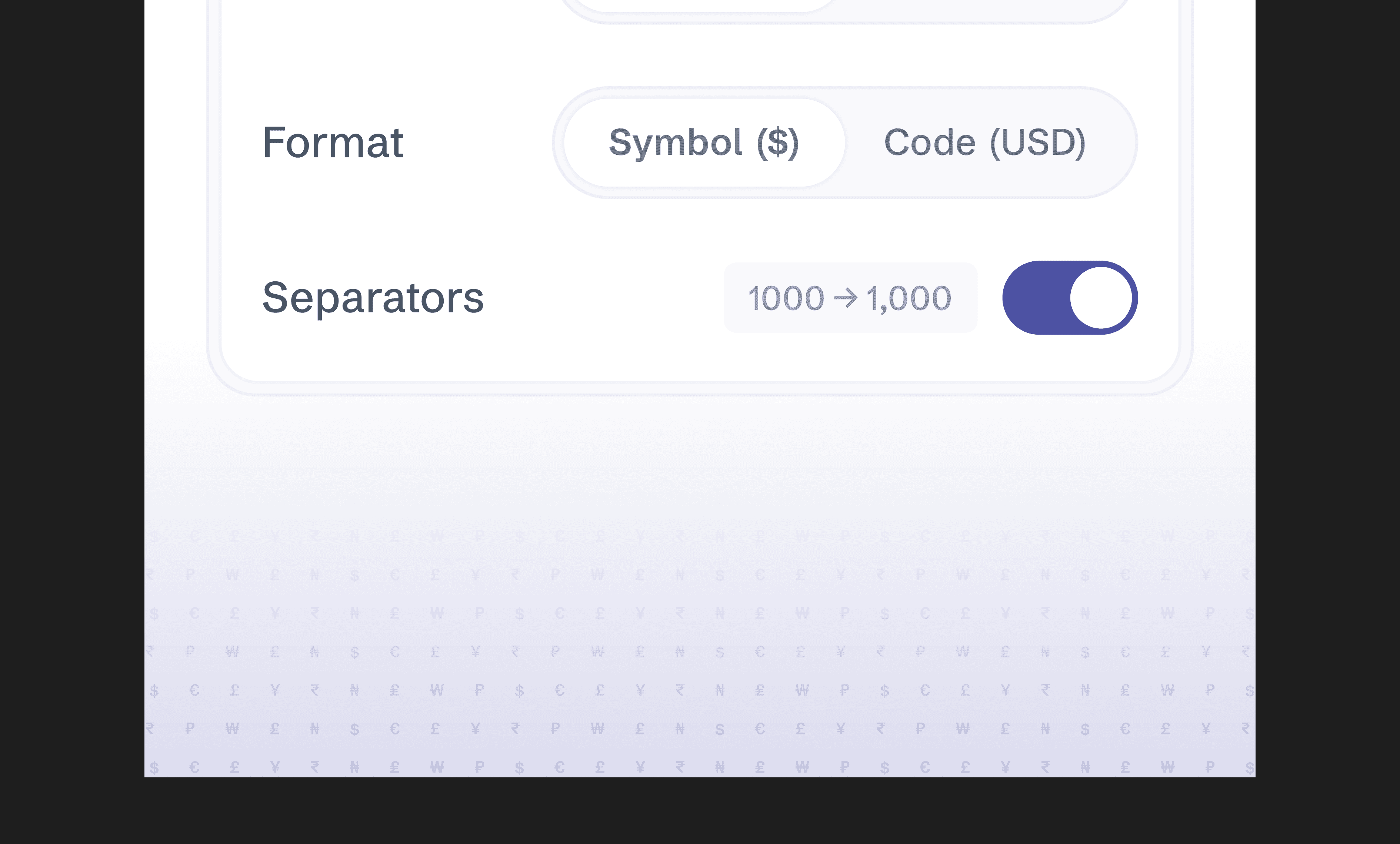Viewport: 1400px width, 844px height.
Task: Click the arrow icon in separator preview
Action: [846, 298]
